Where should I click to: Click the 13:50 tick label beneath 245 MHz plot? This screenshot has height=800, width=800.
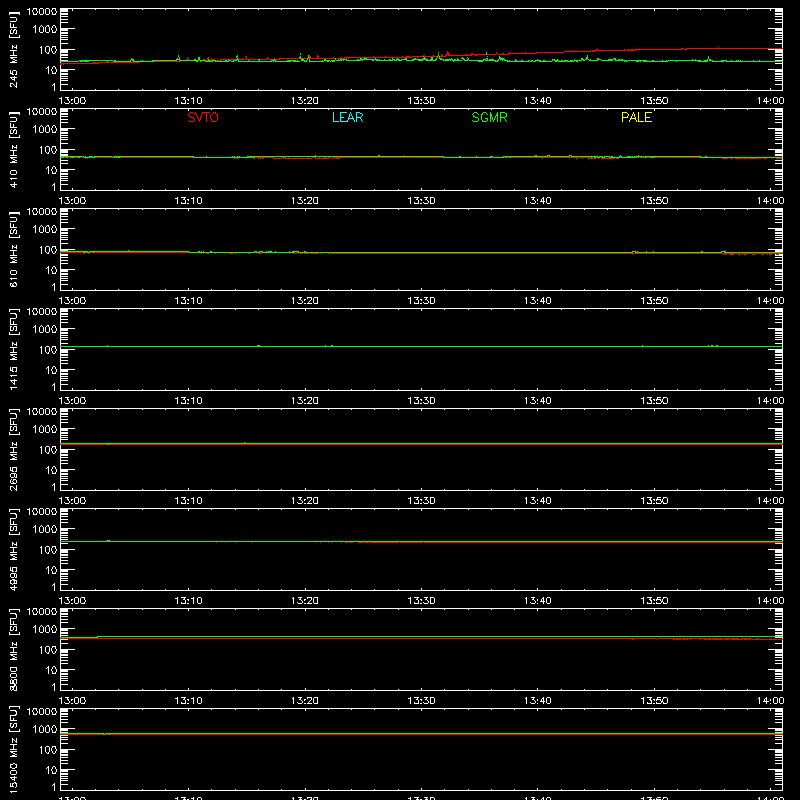tap(654, 101)
